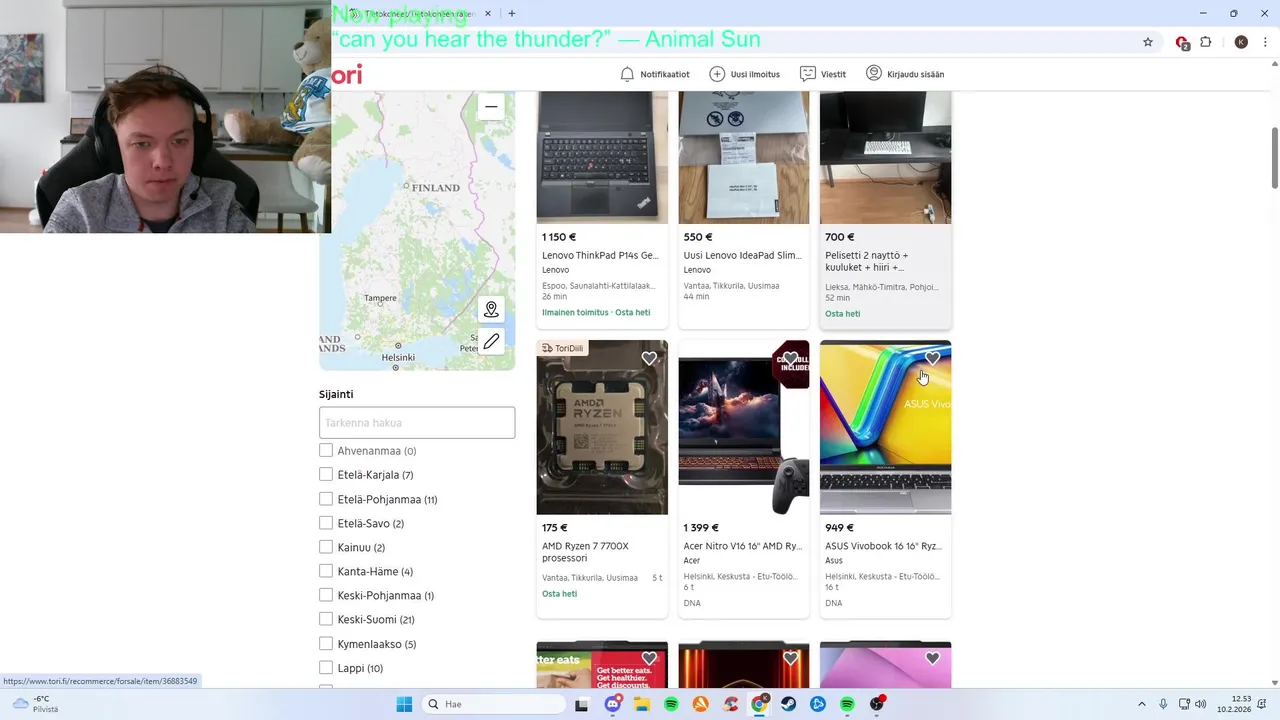The width and height of the screenshot is (1280, 720).
Task: Check the Ahvenanmaa location filter
Action: click(x=326, y=451)
